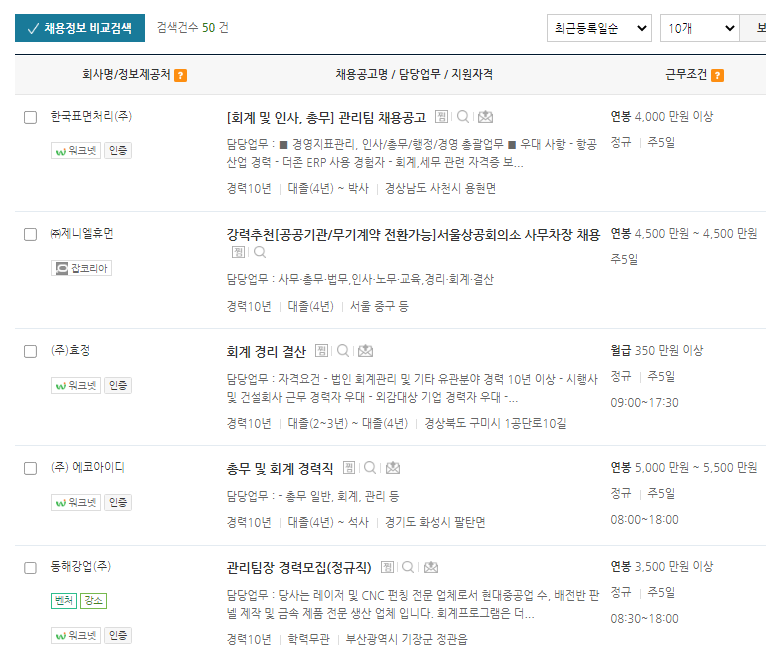
Task: Click company name (주) 에코아이디
Action: [88, 467]
